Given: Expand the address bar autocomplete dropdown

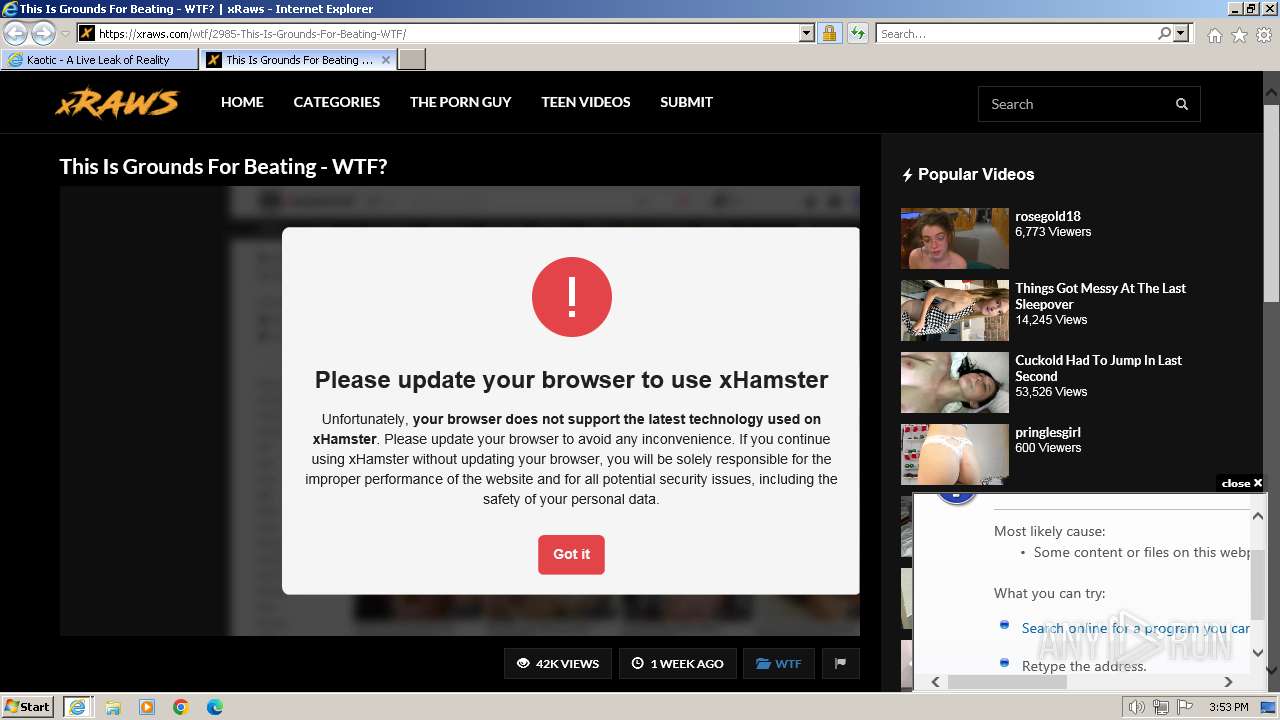Looking at the screenshot, I should 807,33.
